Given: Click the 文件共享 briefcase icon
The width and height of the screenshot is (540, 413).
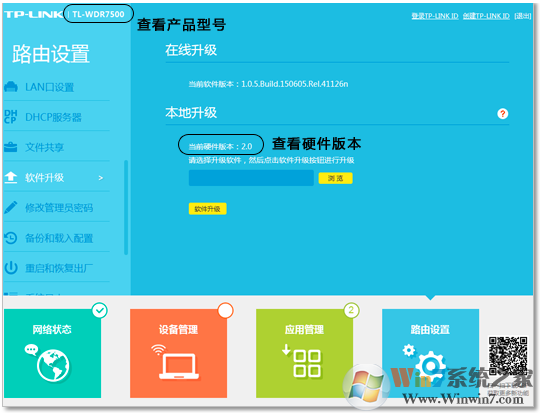Looking at the screenshot, I should point(11,147).
